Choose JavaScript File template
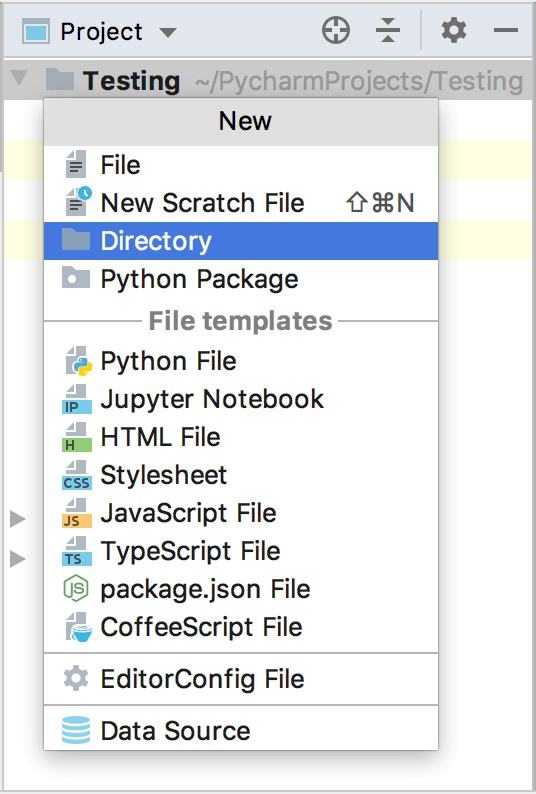 point(241,513)
